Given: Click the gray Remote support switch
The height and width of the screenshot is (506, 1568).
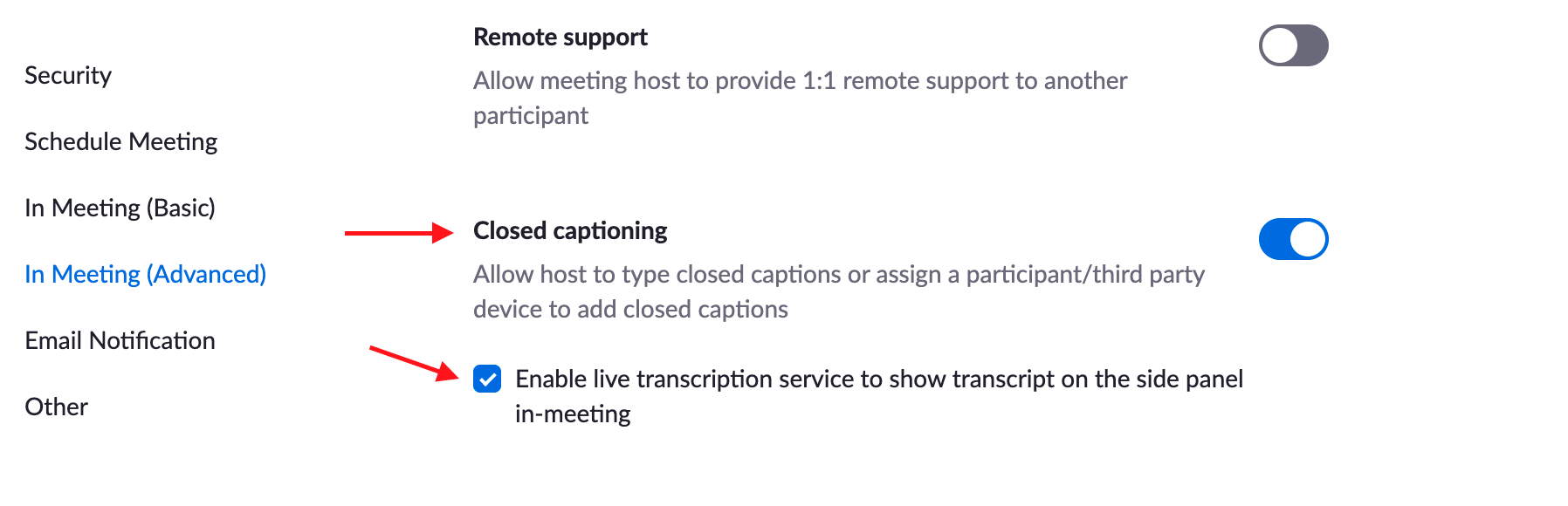Looking at the screenshot, I should tap(1292, 45).
